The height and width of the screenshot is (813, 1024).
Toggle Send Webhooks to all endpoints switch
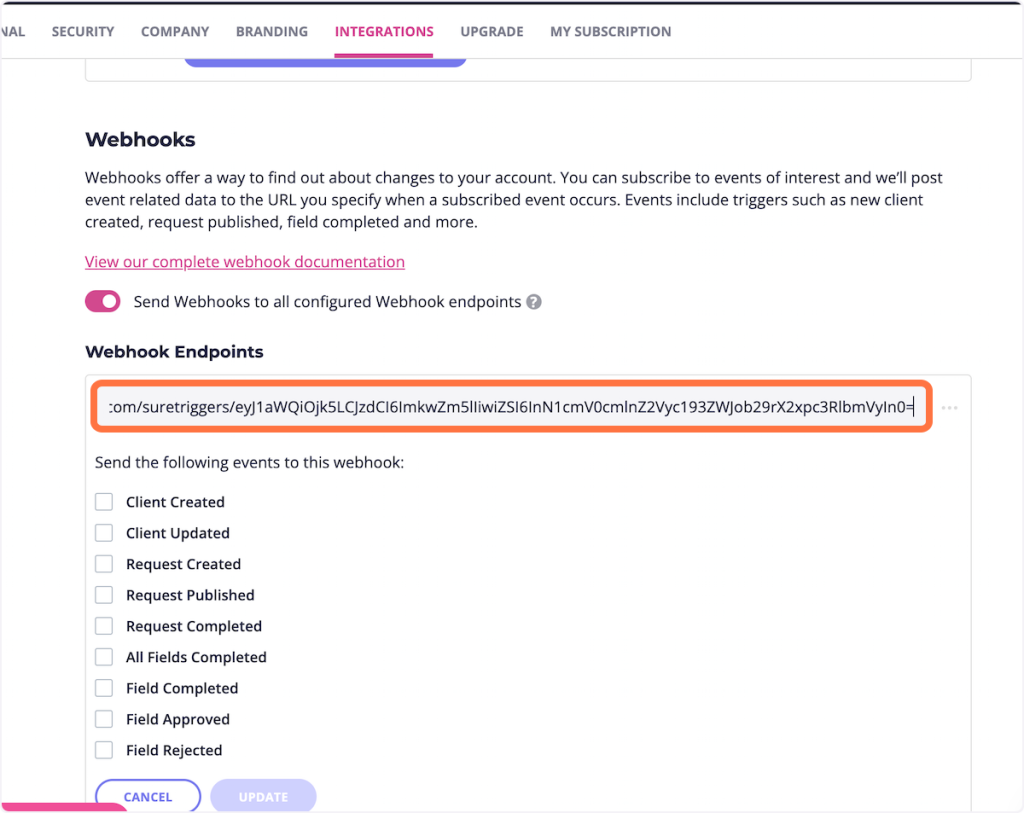point(103,302)
